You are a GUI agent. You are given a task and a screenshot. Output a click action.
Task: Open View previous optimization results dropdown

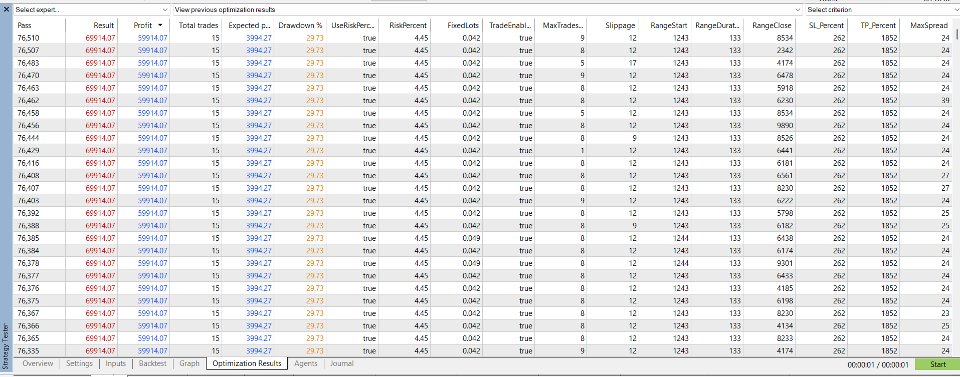[487, 10]
